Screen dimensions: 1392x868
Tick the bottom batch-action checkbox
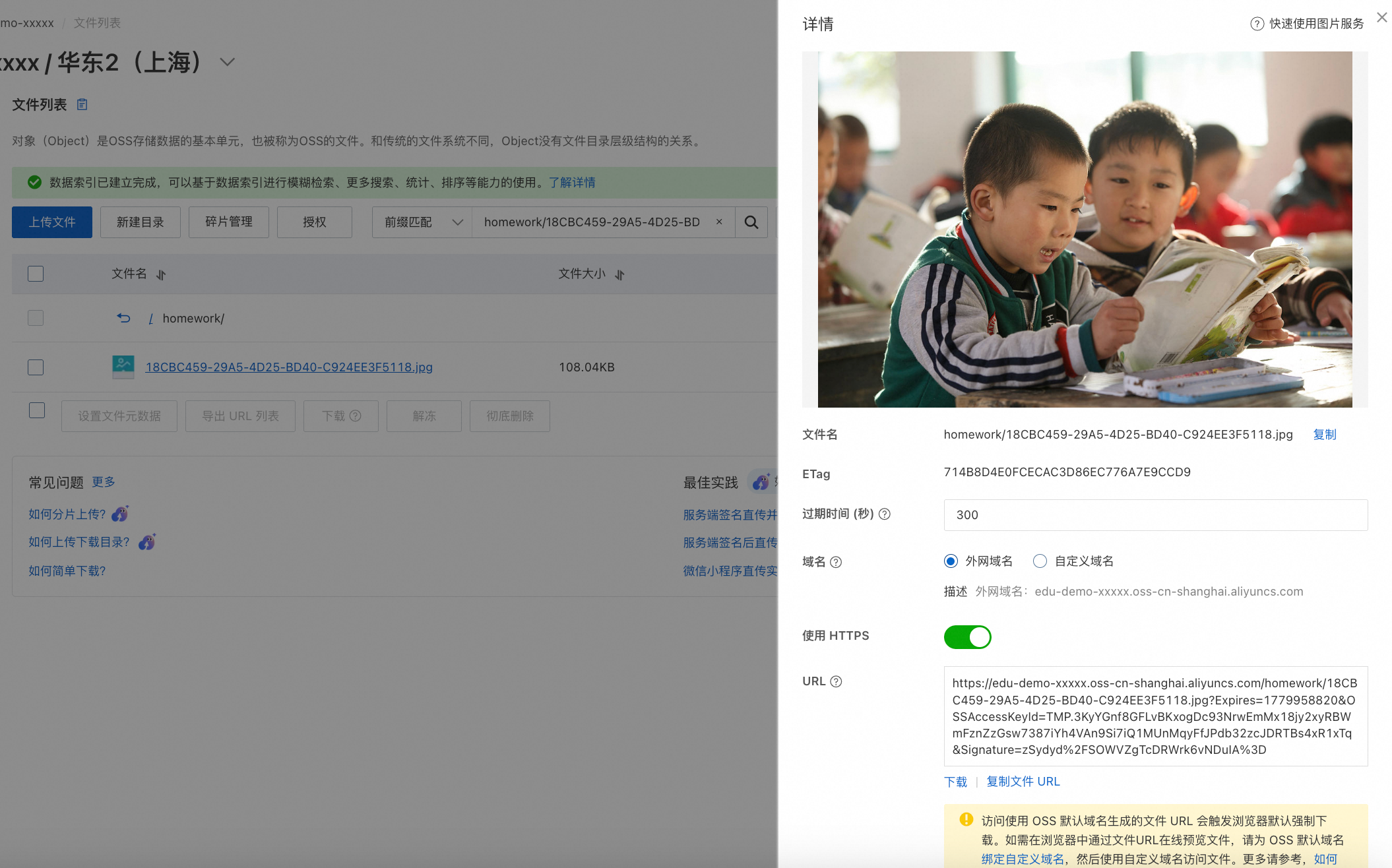(37, 410)
